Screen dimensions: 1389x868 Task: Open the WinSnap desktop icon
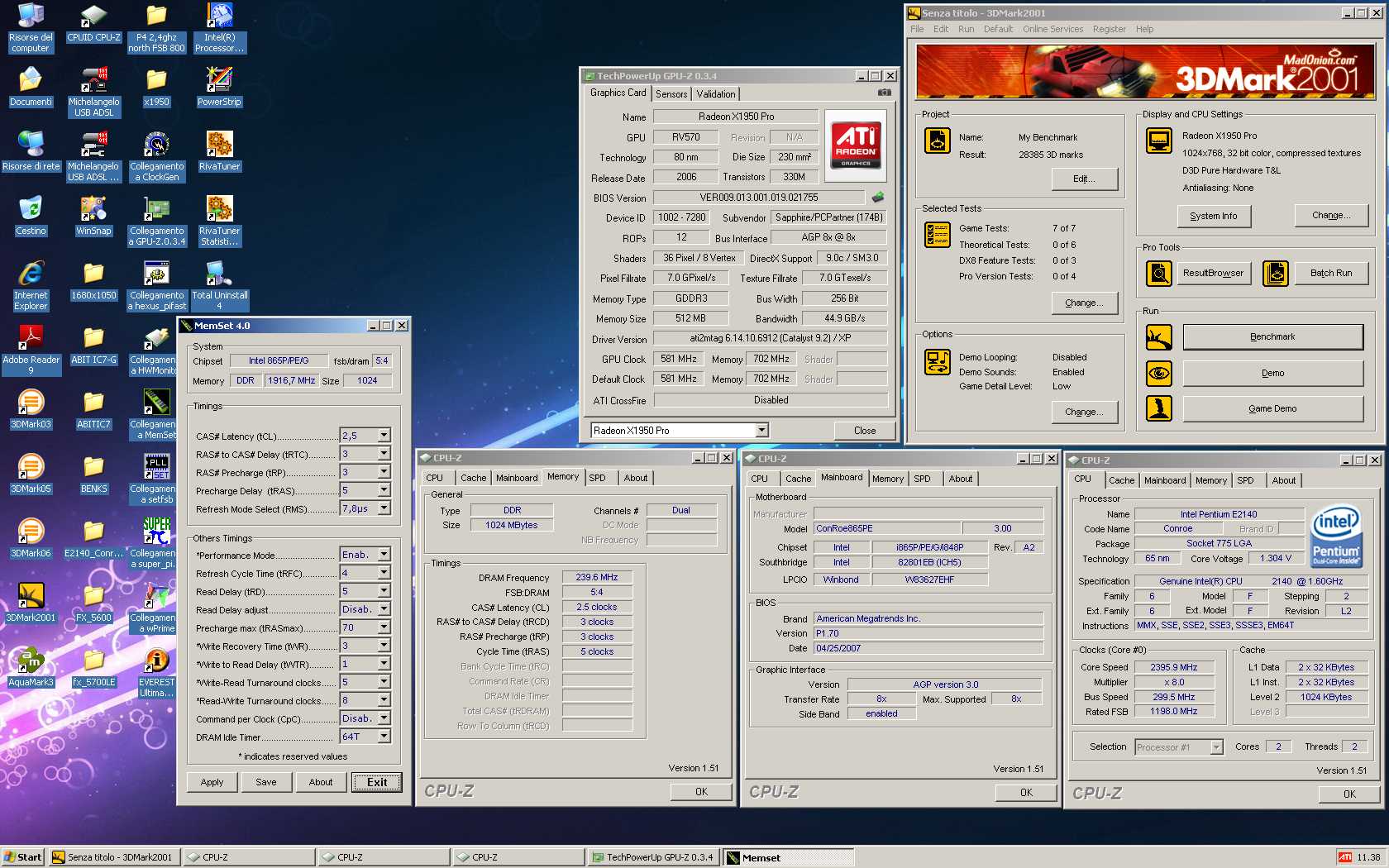93,216
